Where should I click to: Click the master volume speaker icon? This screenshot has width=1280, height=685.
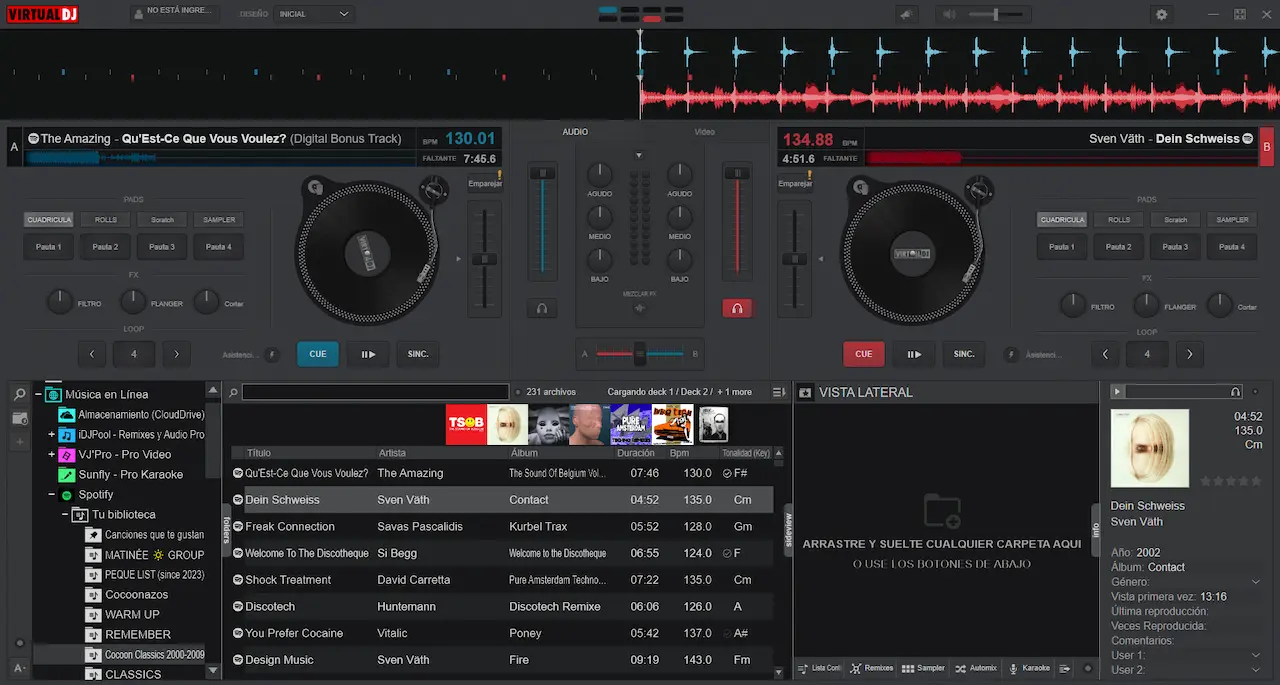click(x=948, y=14)
